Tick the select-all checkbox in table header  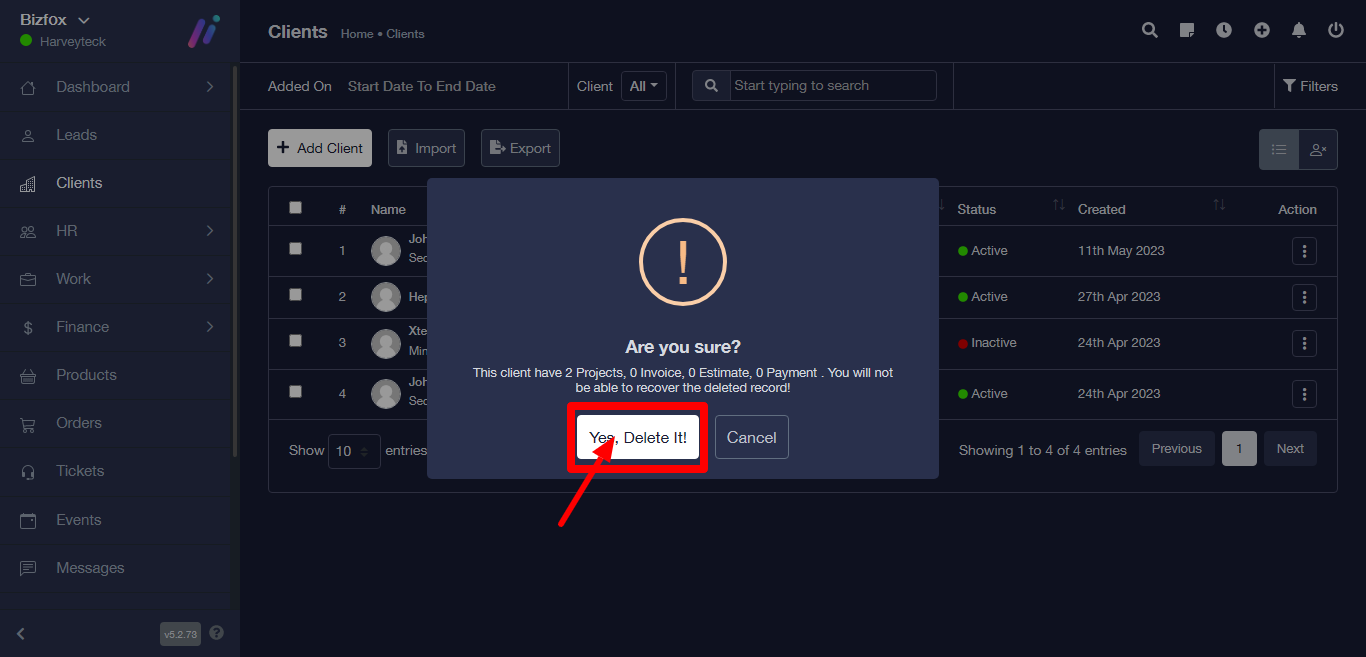(295, 208)
